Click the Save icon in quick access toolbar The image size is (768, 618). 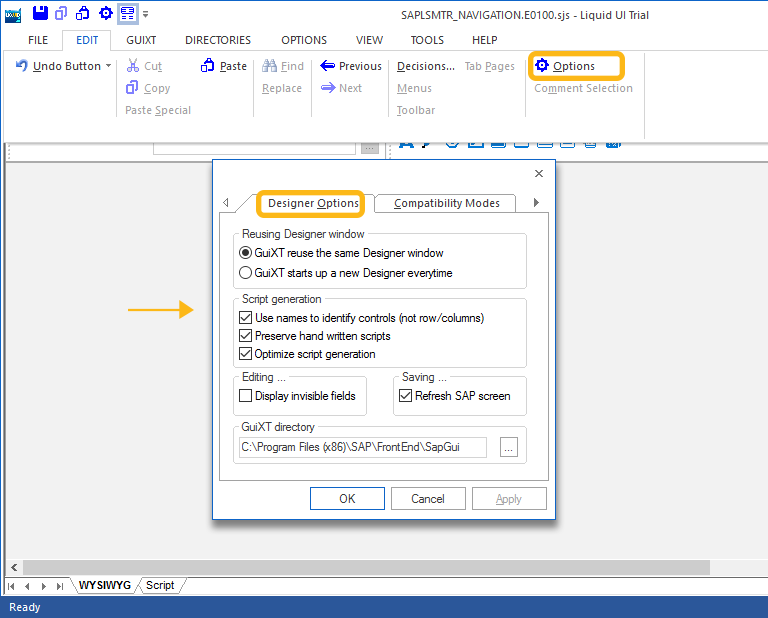[x=40, y=13]
